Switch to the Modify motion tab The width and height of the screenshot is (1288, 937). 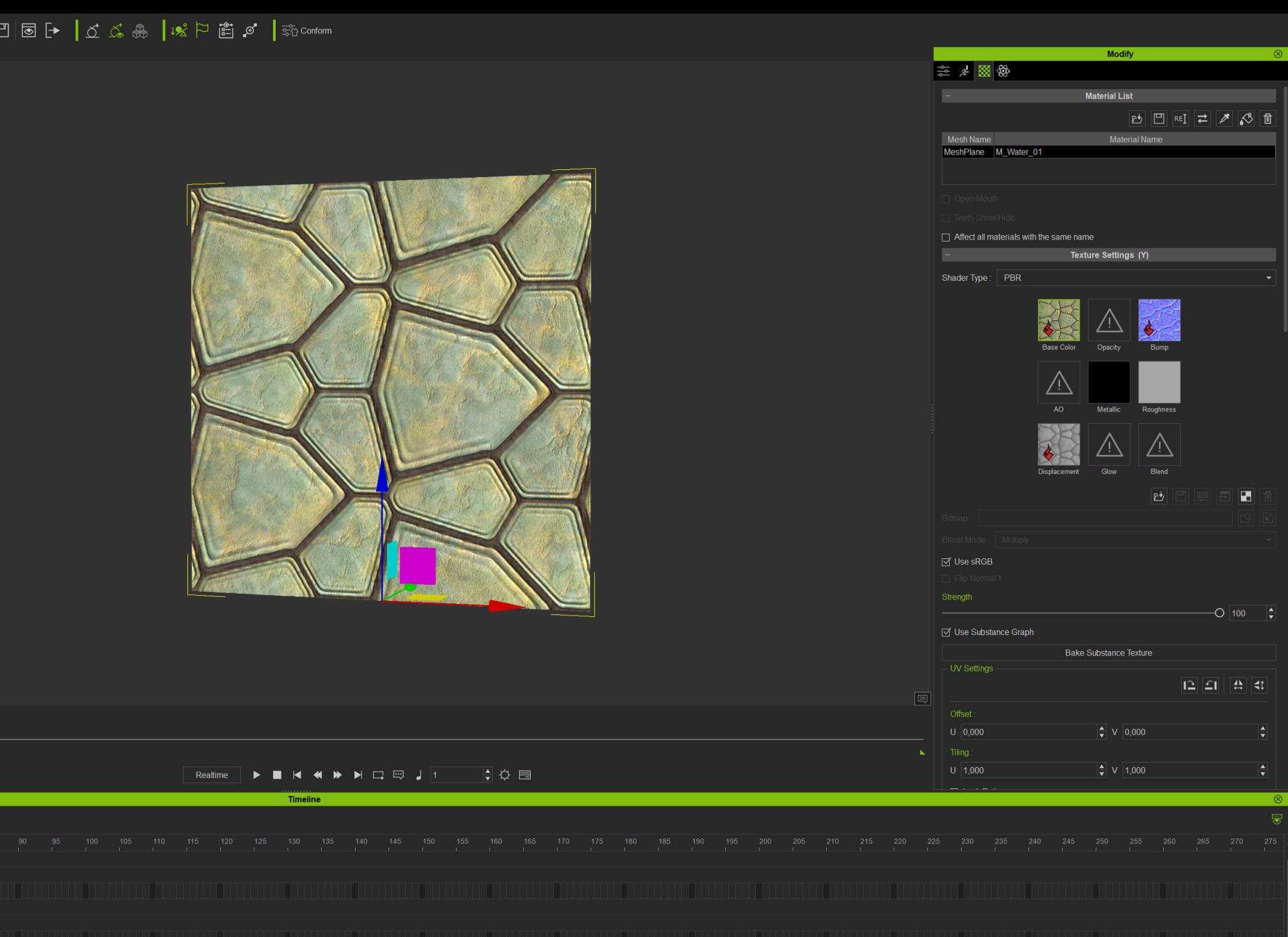(x=964, y=71)
